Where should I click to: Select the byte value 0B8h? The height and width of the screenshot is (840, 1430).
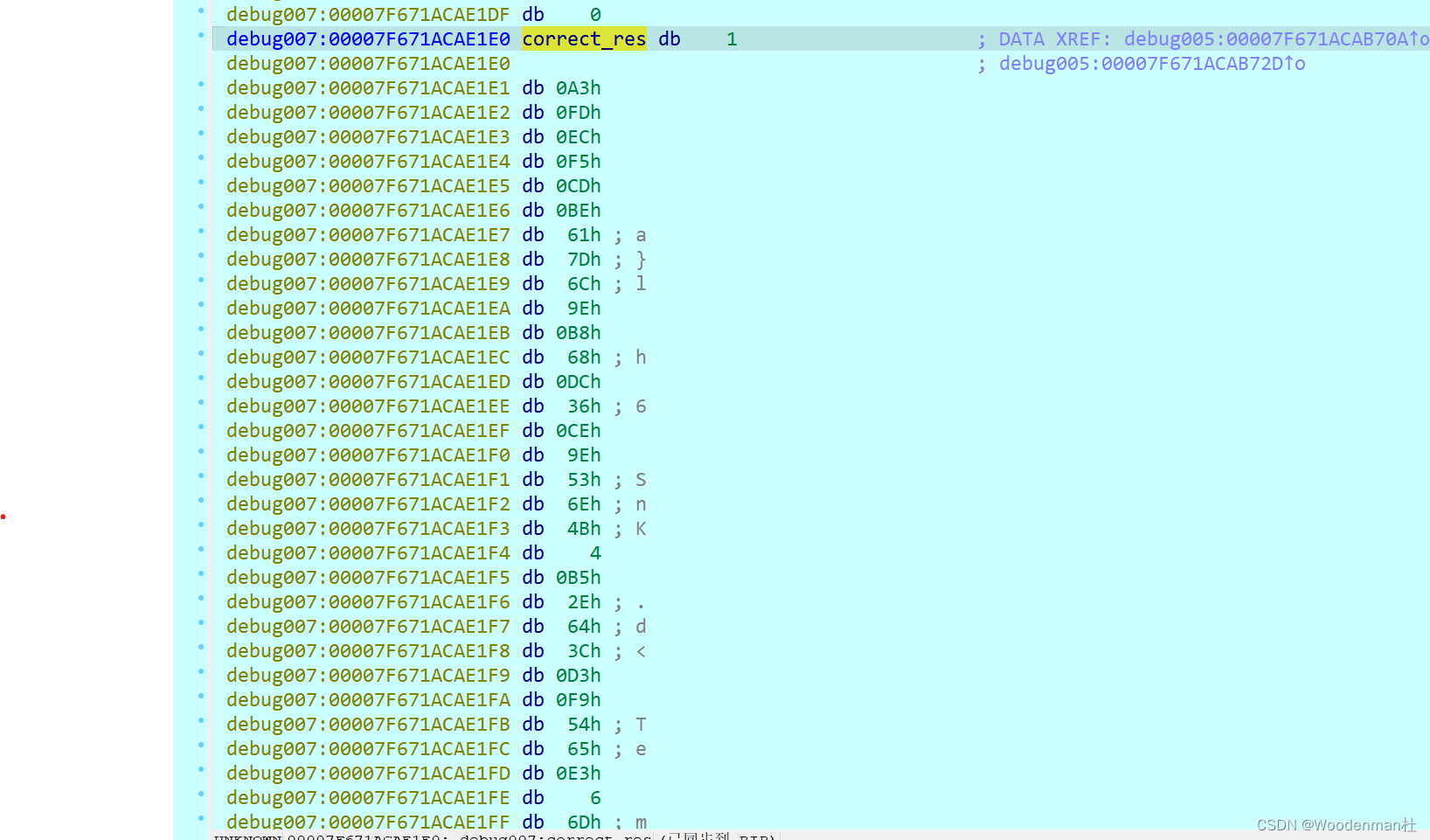tap(579, 333)
